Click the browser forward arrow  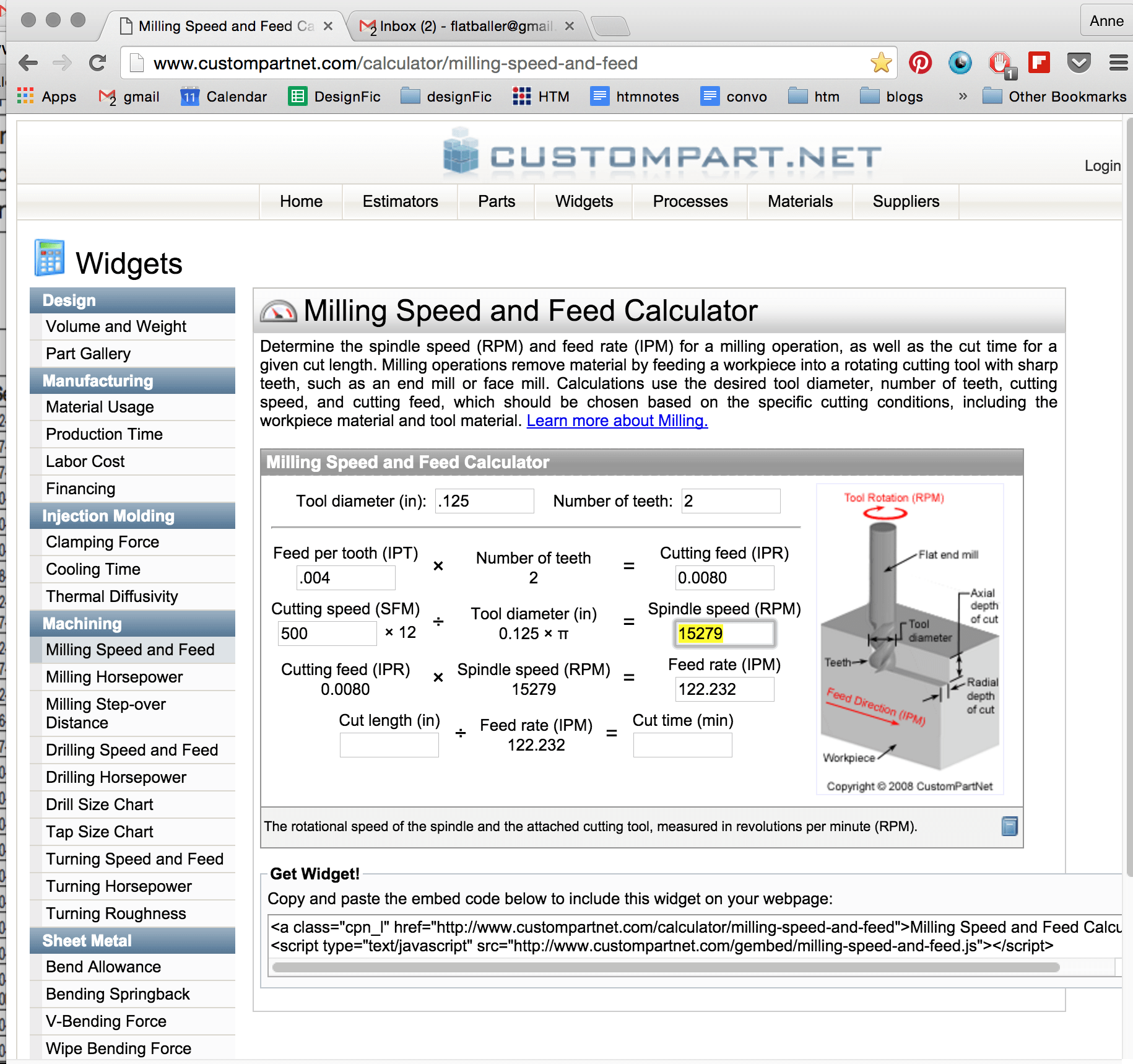pos(63,63)
